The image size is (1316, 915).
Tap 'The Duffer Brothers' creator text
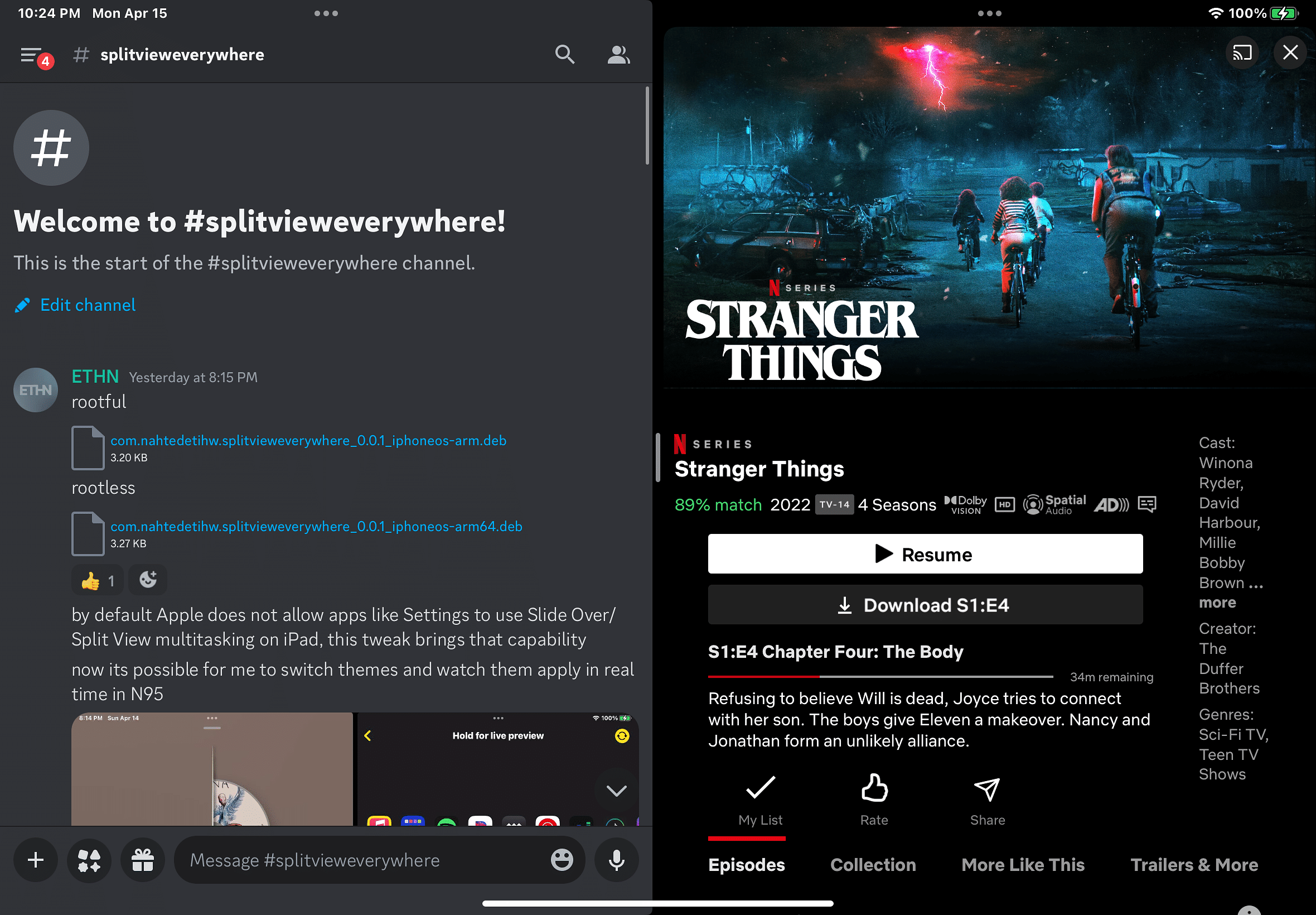(x=1229, y=668)
